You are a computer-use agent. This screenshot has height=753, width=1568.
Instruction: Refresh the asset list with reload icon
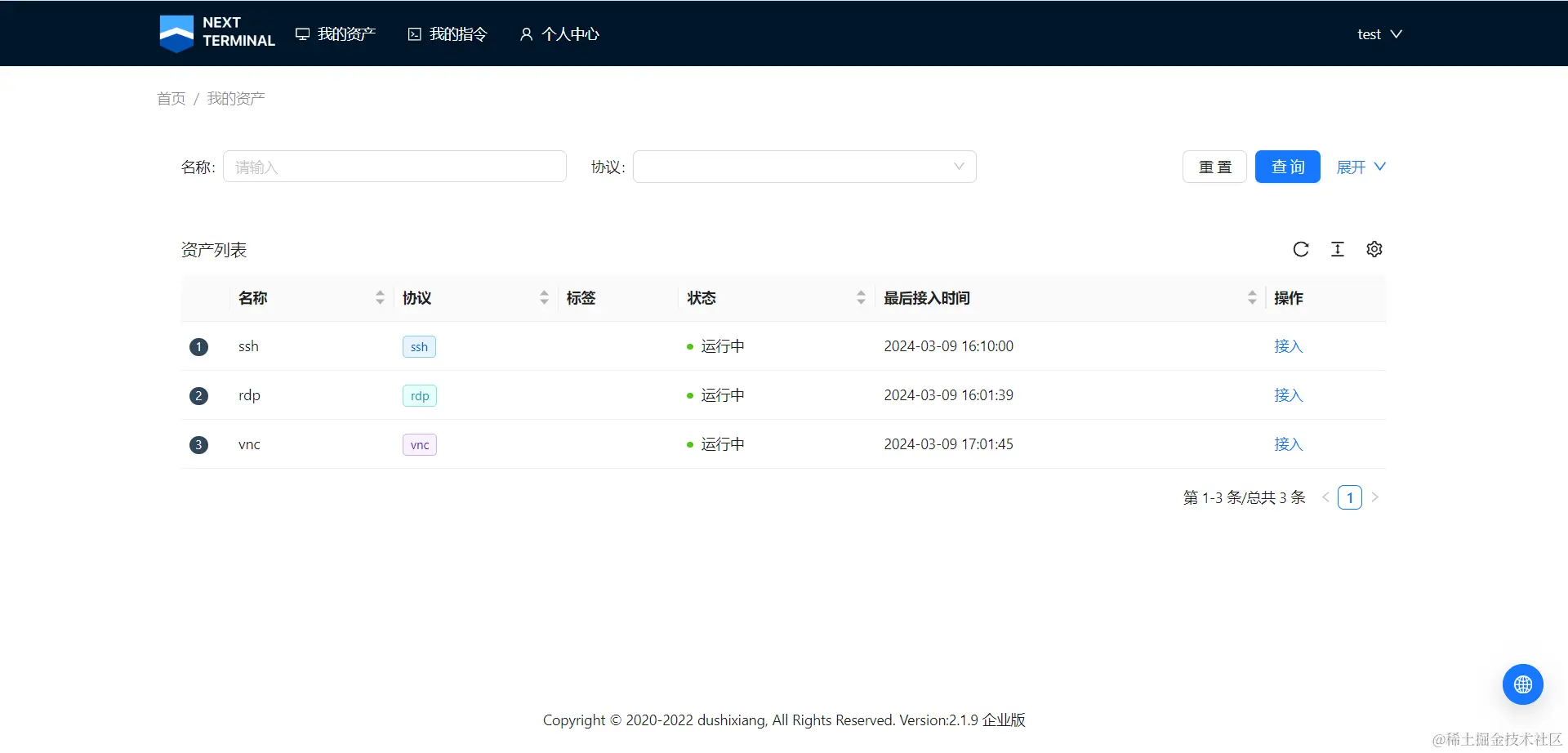1301,249
